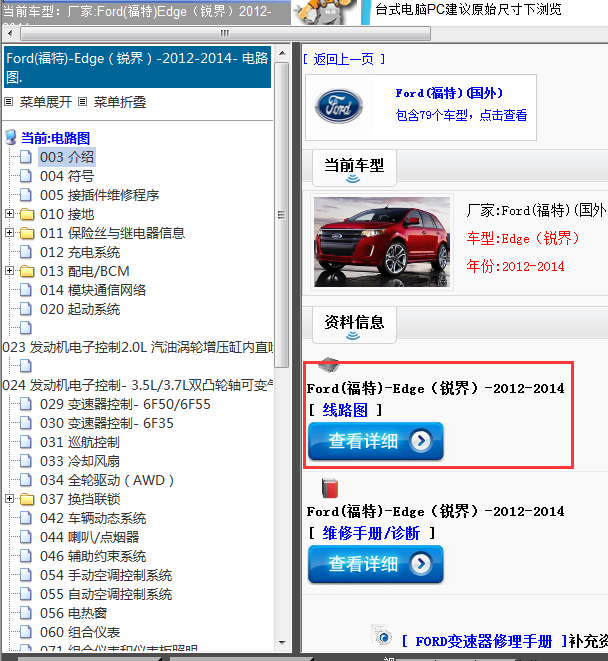Select tree item 054 手动空调控制系统
608x661 pixels.
(x=106, y=575)
